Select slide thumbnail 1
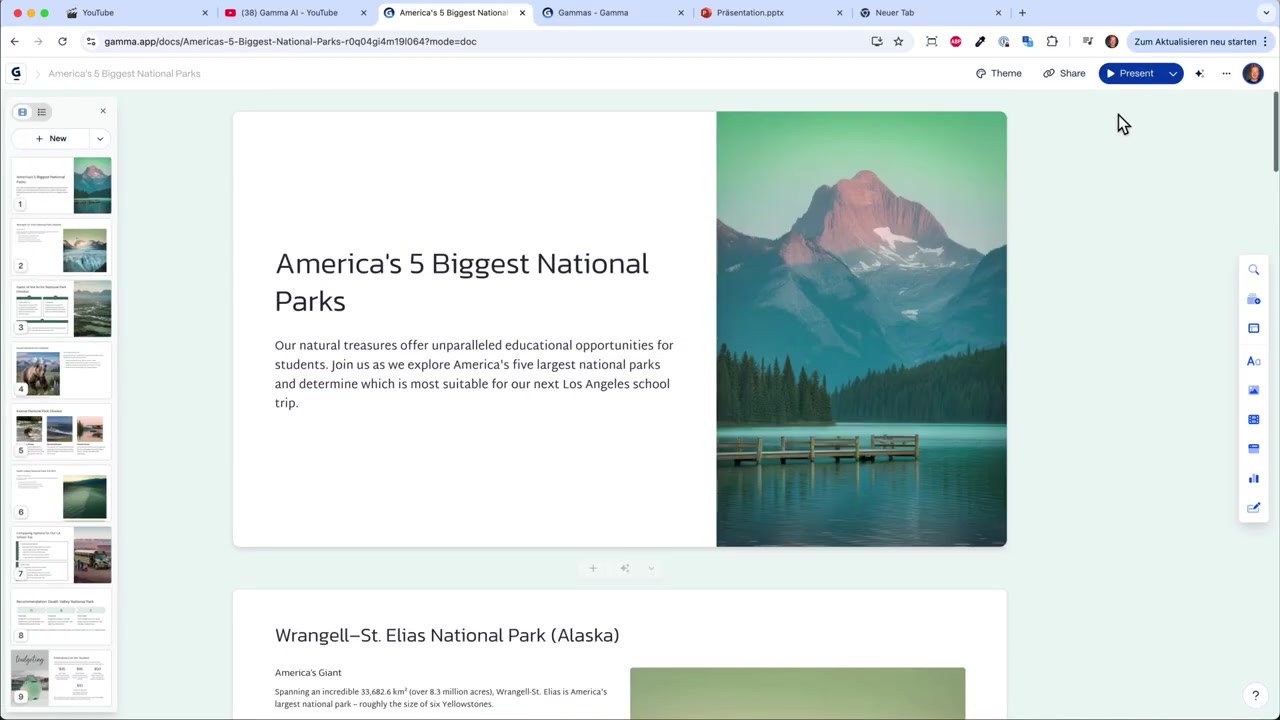 63,185
